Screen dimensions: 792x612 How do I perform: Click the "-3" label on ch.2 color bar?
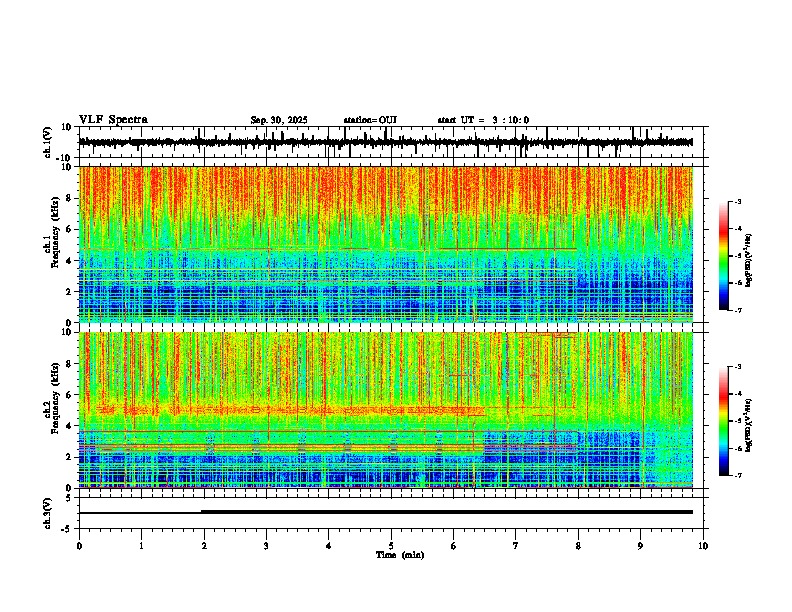pos(738,367)
